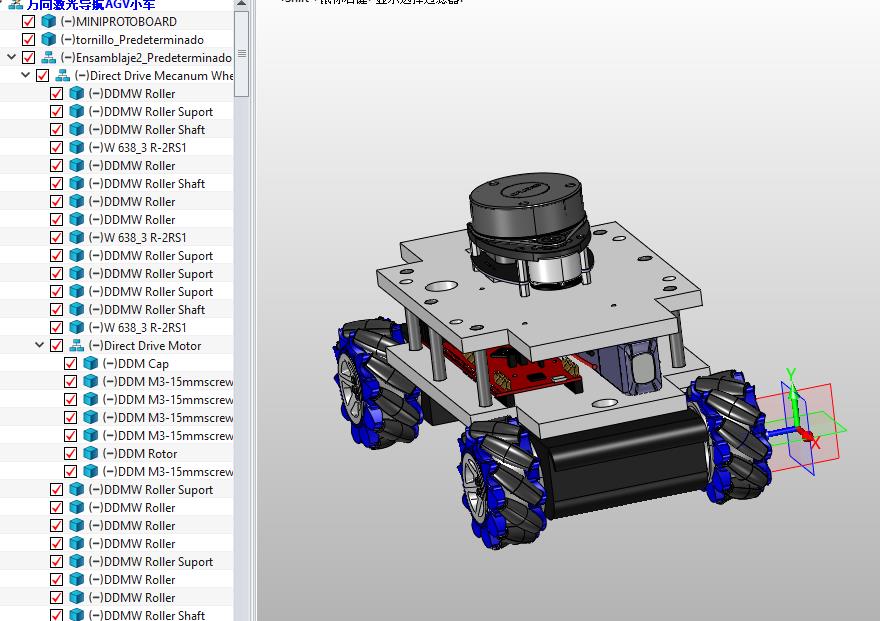Select the MINIPROTOBOARD tree row
Screen dimensions: 880x621
click(116, 22)
